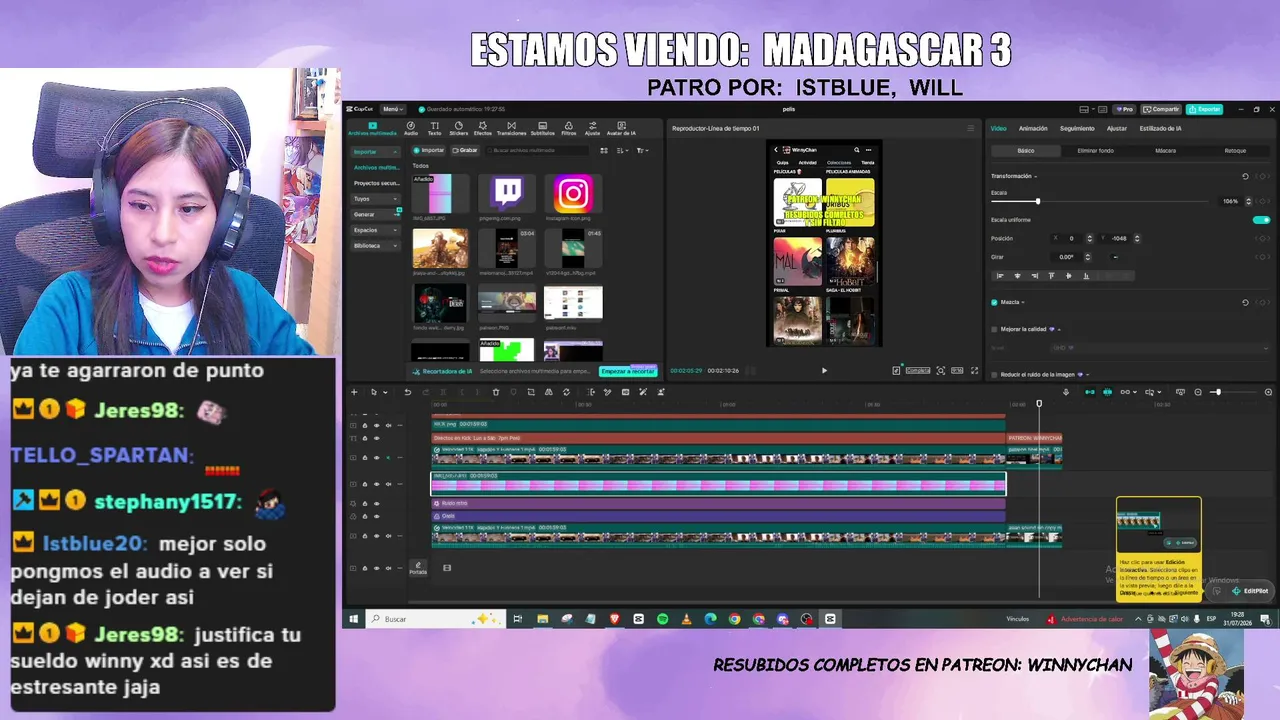Enable Reducir el ruido de la imagen

(994, 375)
